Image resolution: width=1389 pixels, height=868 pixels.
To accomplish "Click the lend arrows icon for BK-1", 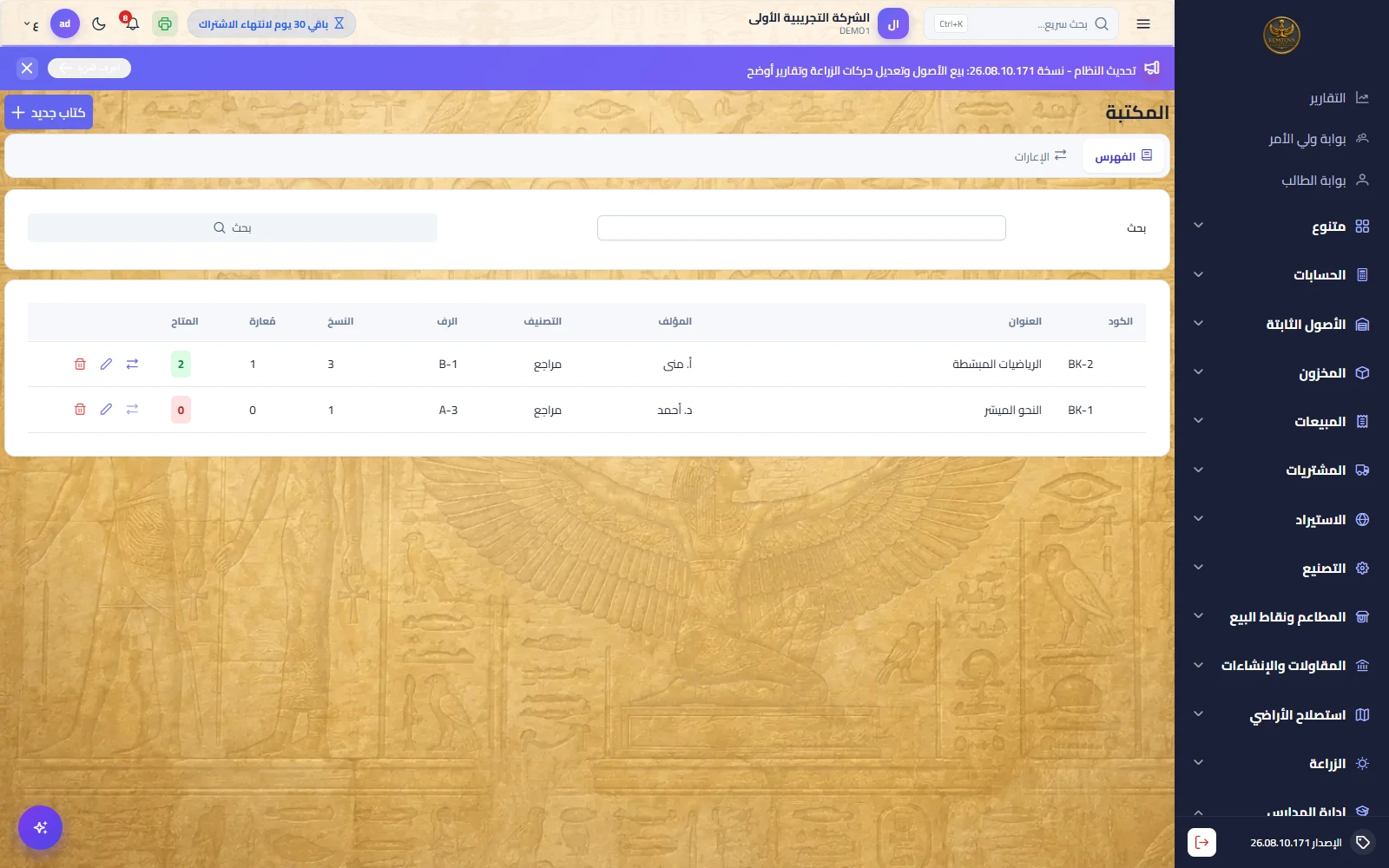I will point(132,410).
